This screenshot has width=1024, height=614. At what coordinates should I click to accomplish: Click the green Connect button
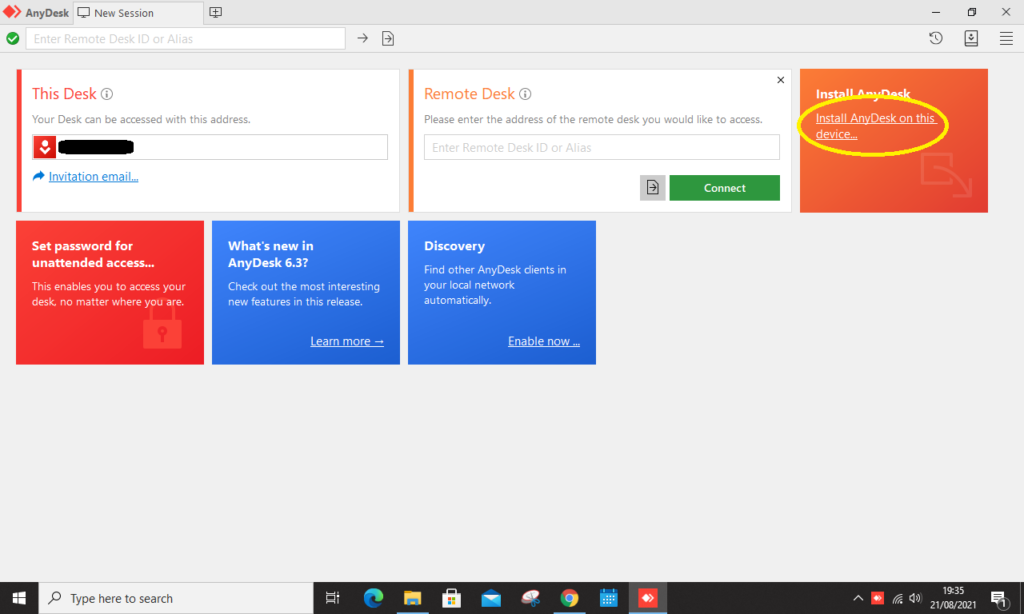pyautogui.click(x=724, y=187)
